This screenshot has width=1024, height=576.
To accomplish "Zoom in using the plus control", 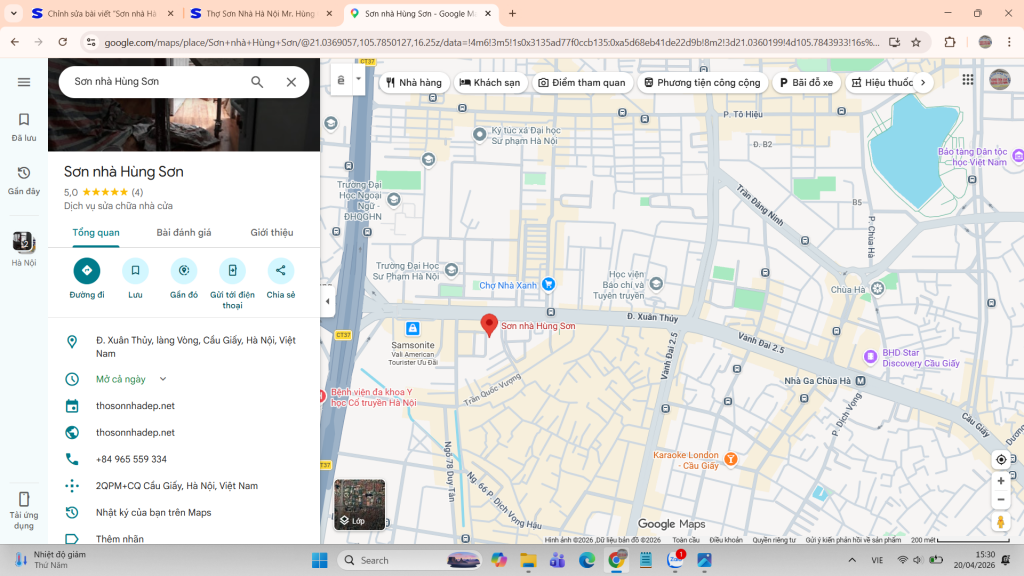I will (x=1001, y=480).
